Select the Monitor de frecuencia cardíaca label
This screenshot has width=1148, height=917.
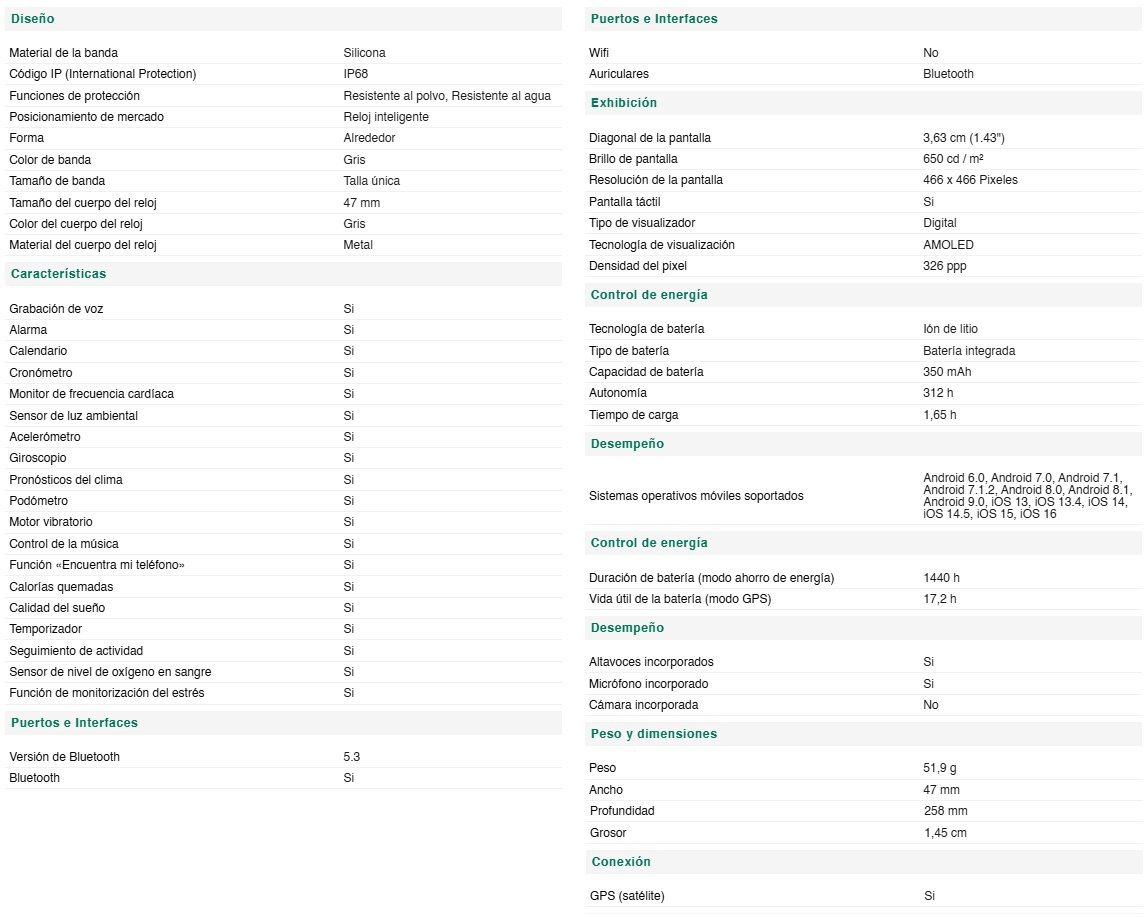(x=92, y=394)
